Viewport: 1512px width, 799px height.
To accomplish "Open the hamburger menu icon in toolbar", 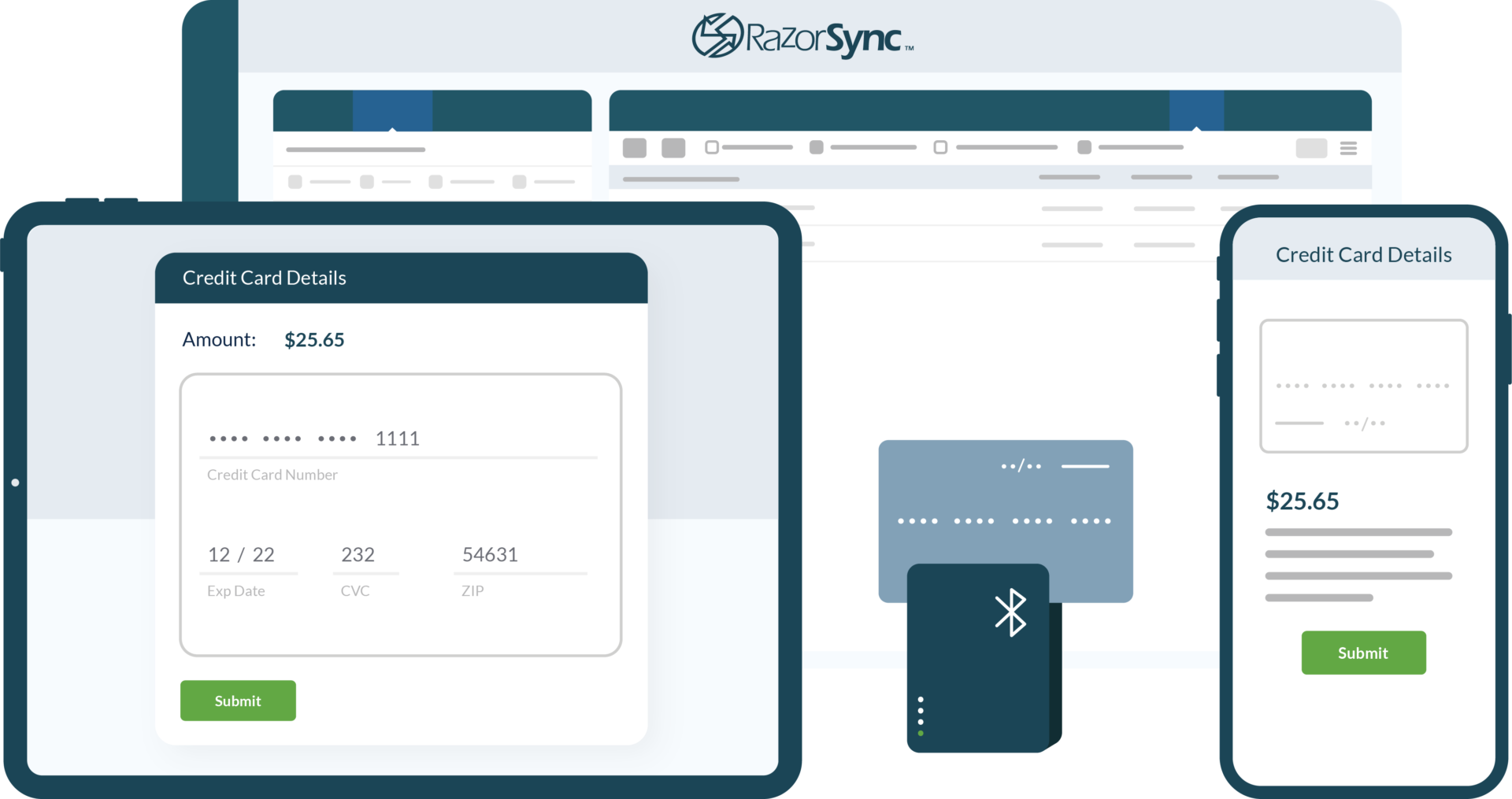I will pyautogui.click(x=1348, y=148).
